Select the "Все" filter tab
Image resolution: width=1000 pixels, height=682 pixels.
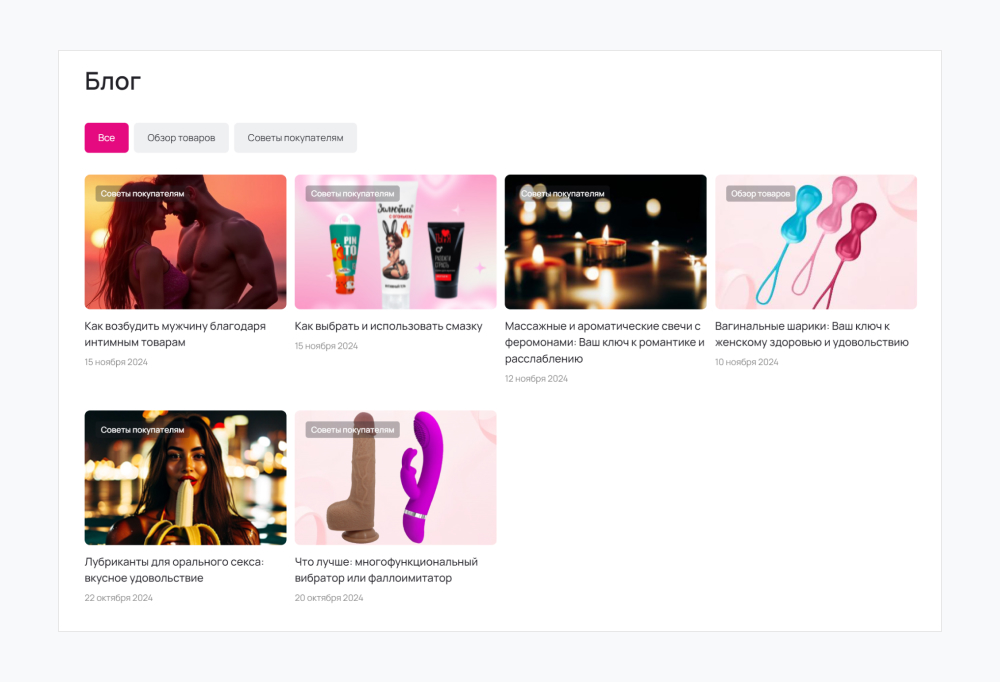pyautogui.click(x=106, y=138)
